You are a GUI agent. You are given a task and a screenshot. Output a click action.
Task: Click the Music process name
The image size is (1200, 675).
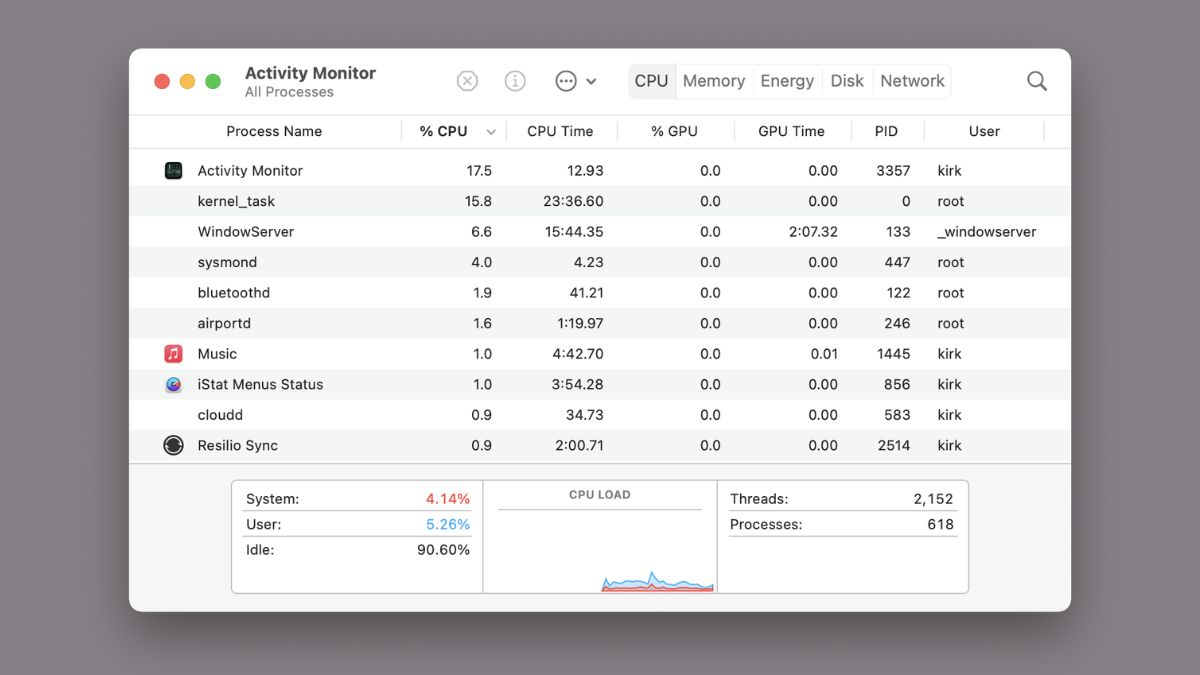click(217, 354)
